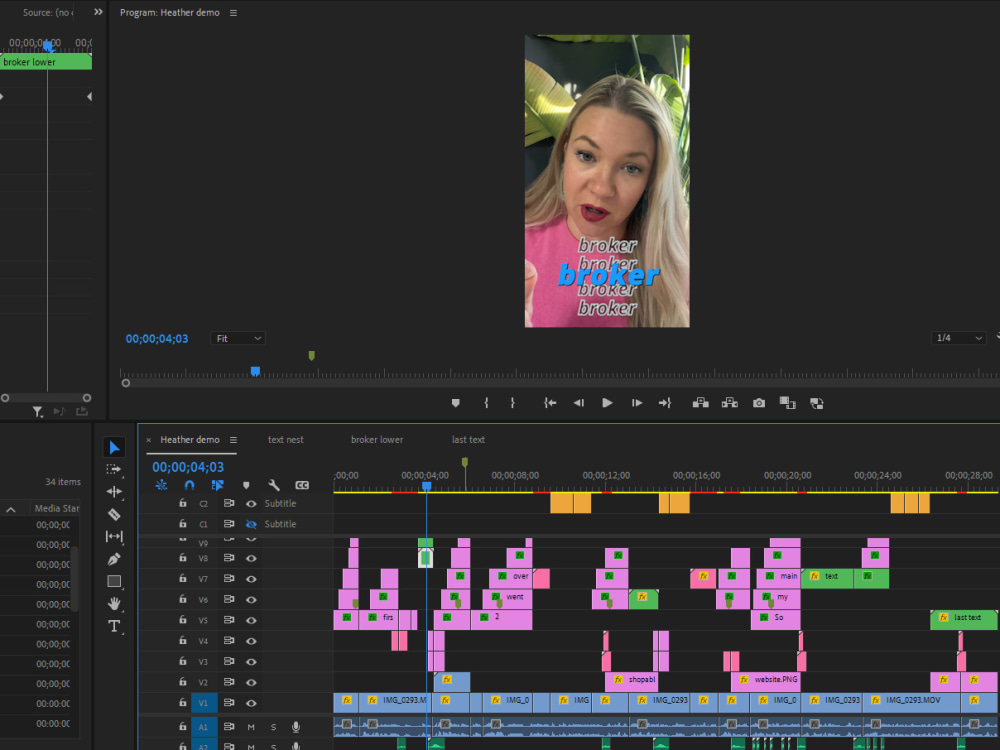The height and width of the screenshot is (750, 1000).
Task: Open timeline display settings with the wrench icon
Action: (273, 485)
